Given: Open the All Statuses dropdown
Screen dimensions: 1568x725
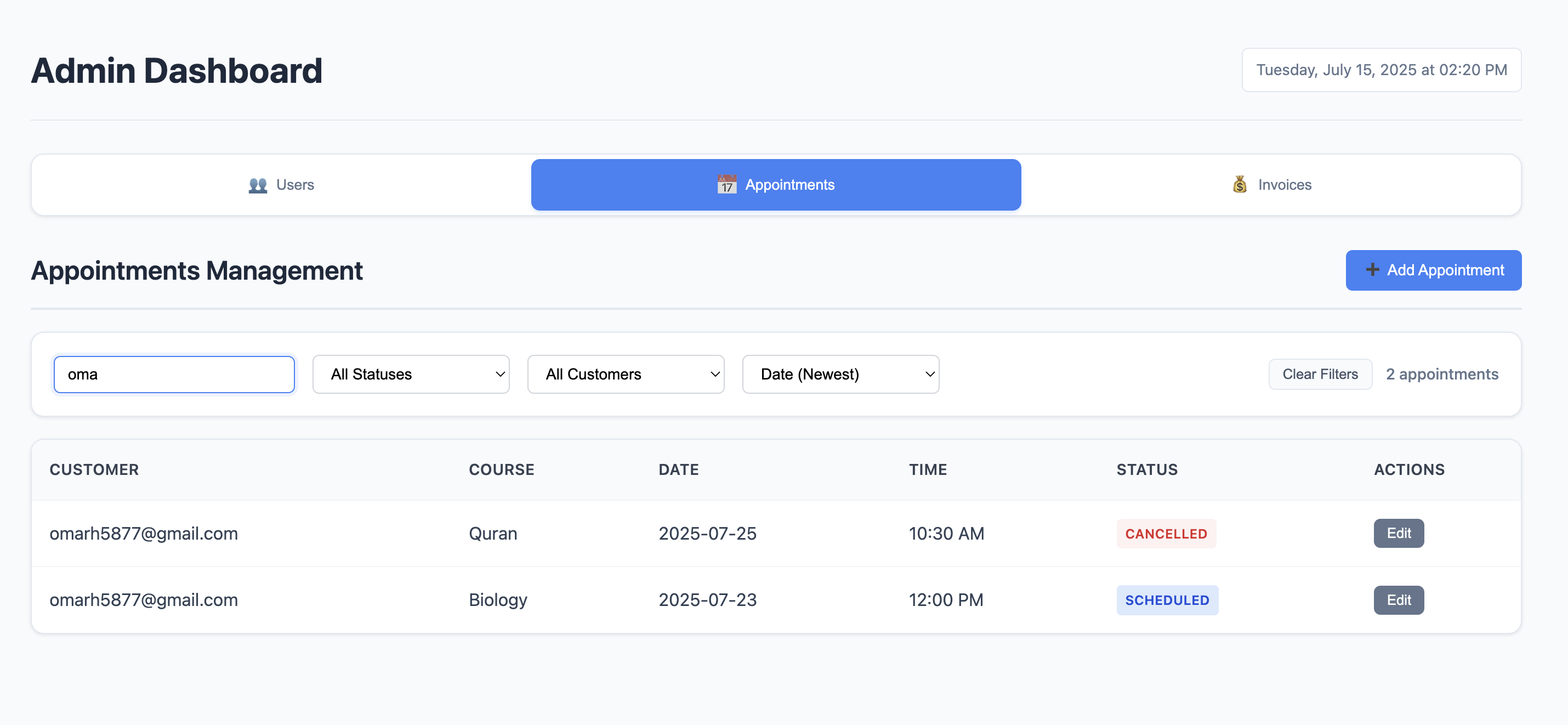Looking at the screenshot, I should [411, 375].
